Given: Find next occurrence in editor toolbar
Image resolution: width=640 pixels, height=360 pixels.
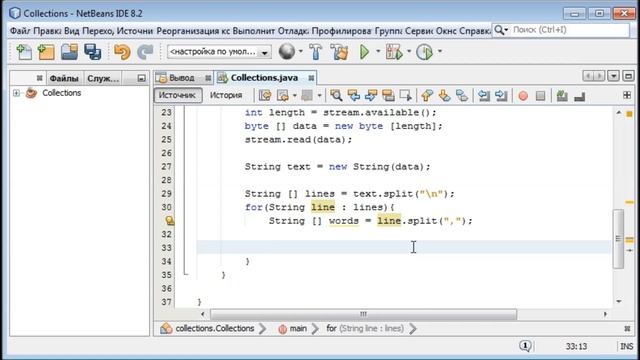Looking at the screenshot, I should coord(371,96).
